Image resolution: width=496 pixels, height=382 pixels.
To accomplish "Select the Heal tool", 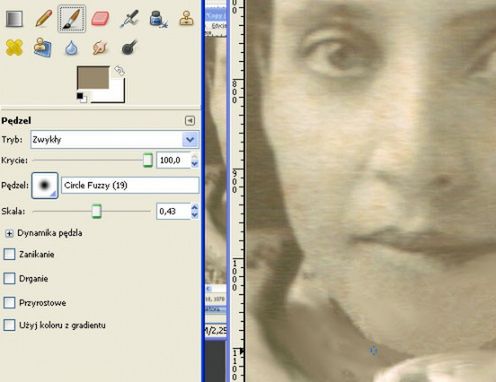I will [x=14, y=47].
